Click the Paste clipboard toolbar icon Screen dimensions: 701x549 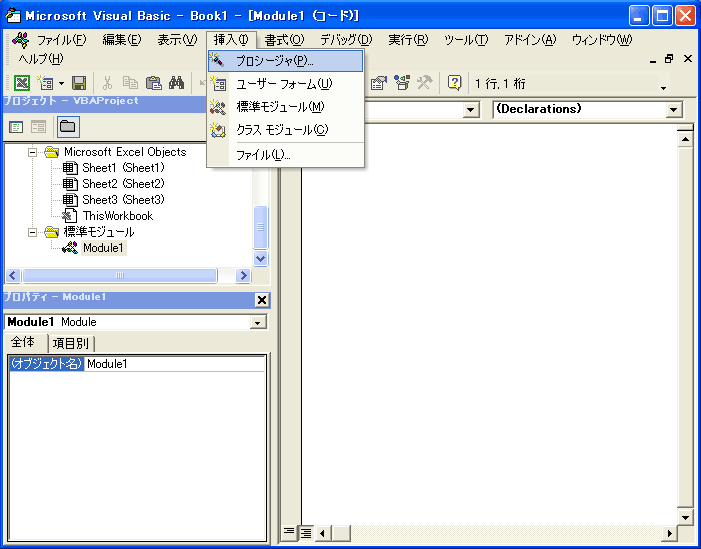pos(153,83)
